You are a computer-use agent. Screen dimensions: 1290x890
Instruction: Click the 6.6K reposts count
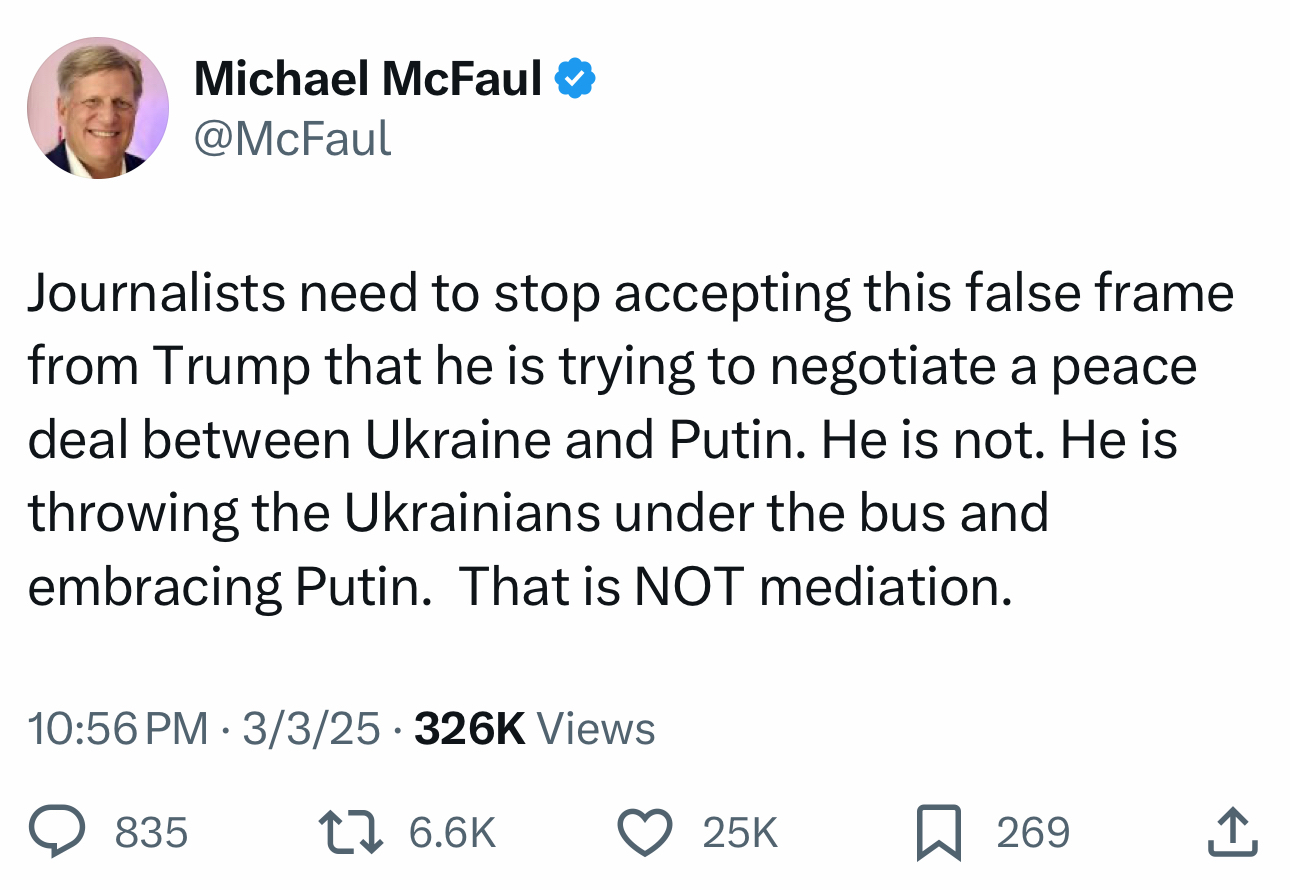tap(452, 833)
